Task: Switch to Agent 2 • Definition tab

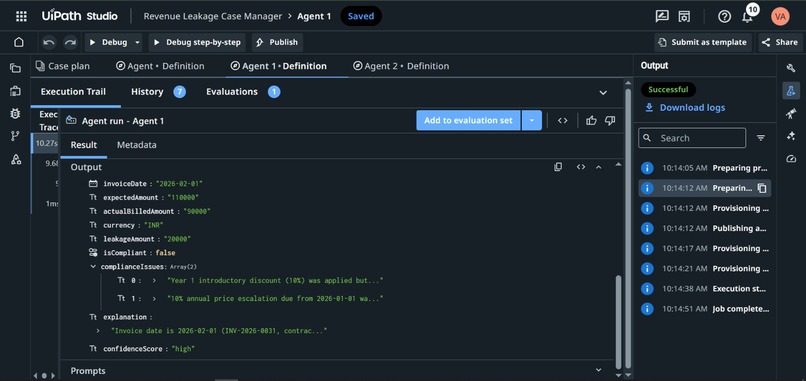Action: point(401,66)
